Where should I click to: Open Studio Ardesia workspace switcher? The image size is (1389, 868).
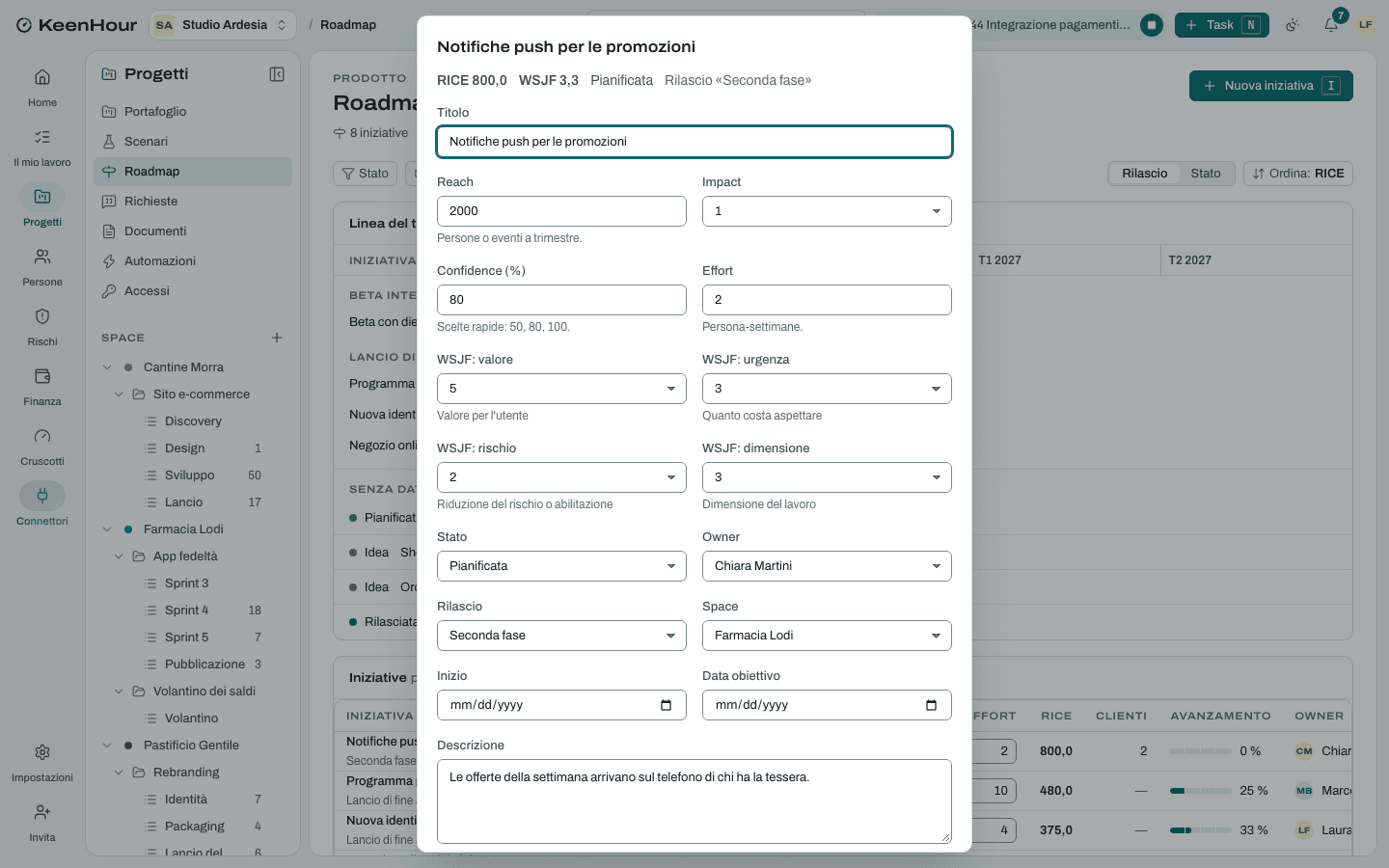click(x=223, y=25)
